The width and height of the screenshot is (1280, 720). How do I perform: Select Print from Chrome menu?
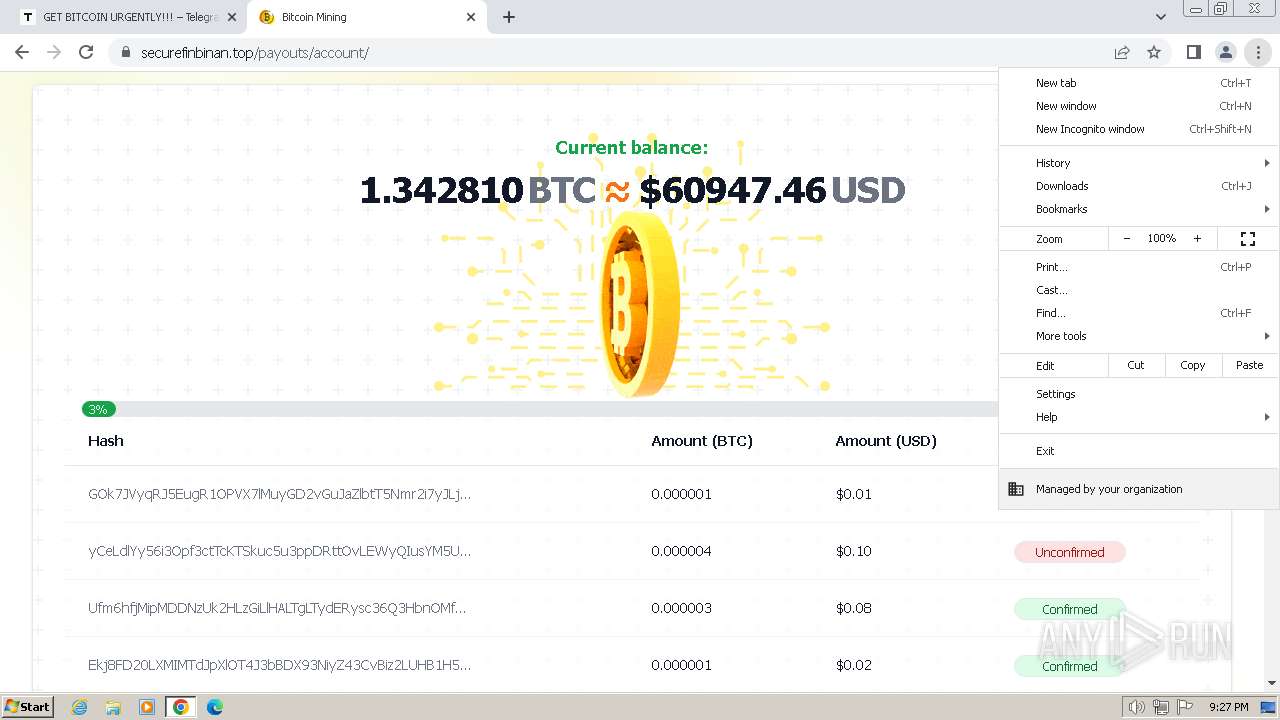click(1139, 267)
